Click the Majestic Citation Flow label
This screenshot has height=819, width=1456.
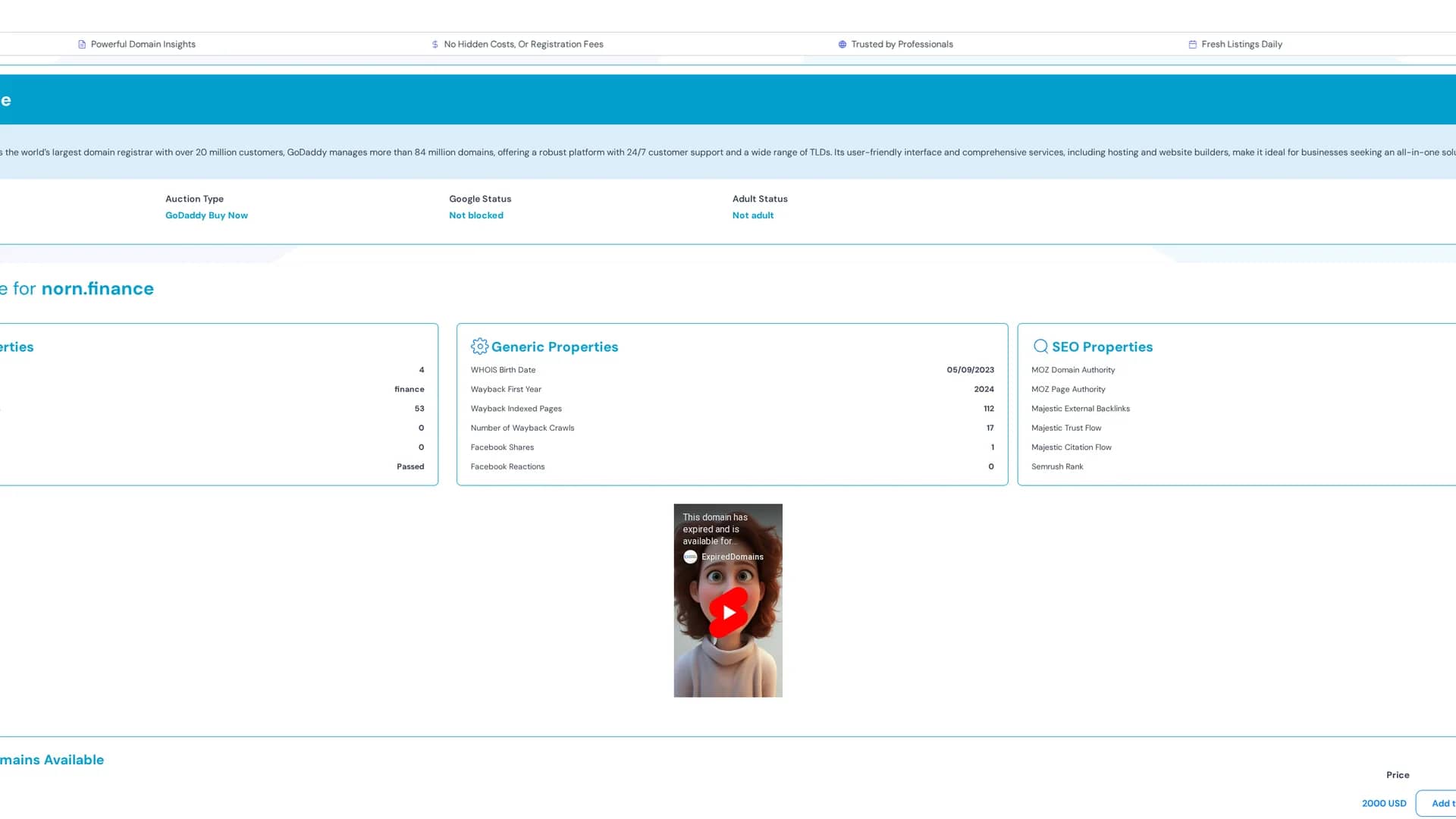(x=1071, y=447)
